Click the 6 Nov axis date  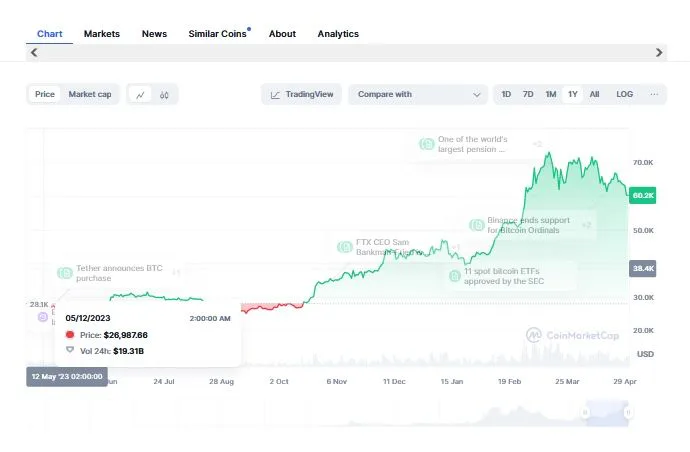click(x=337, y=382)
